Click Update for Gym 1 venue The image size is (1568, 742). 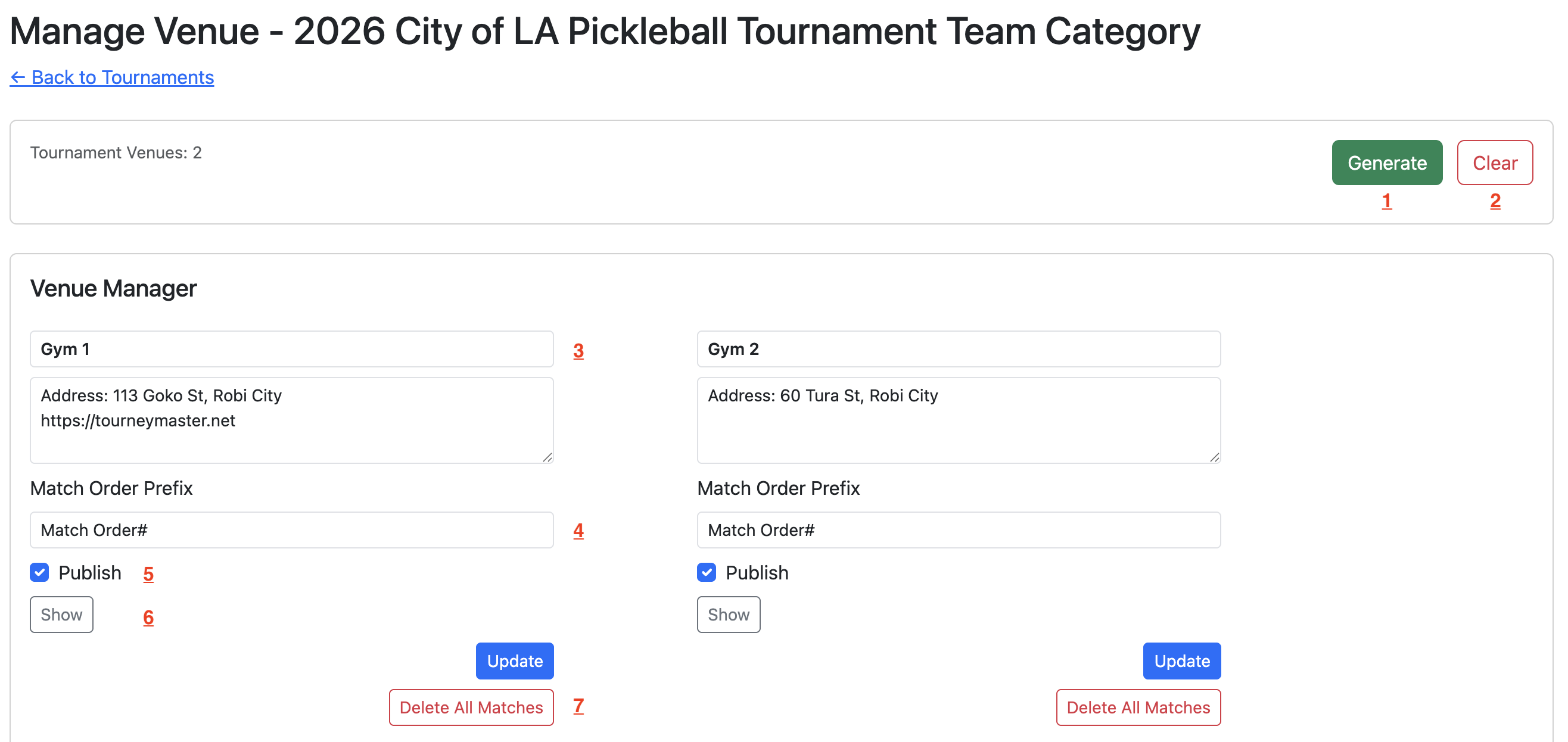tap(514, 660)
